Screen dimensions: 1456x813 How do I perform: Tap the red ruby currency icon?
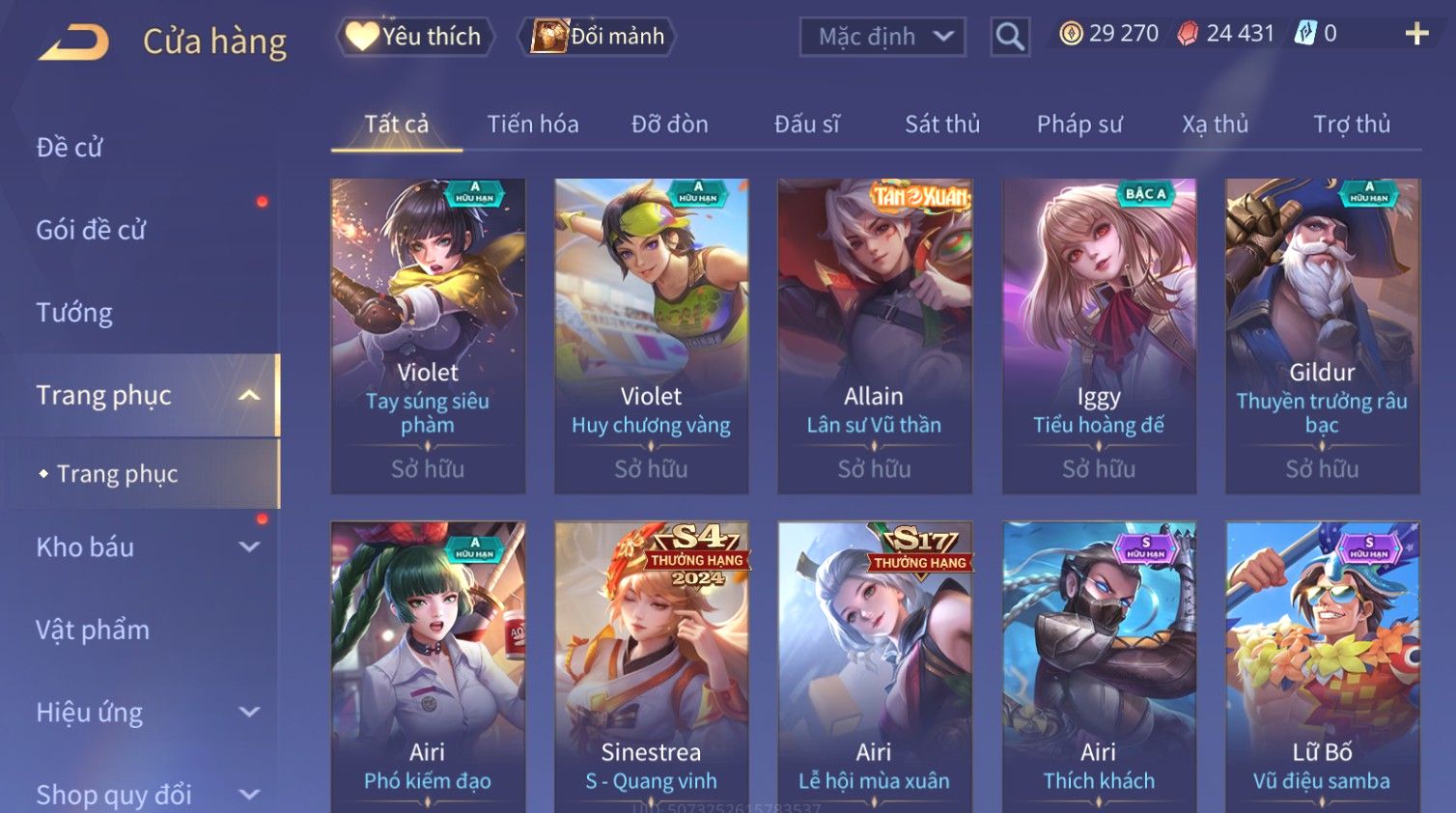(1188, 34)
